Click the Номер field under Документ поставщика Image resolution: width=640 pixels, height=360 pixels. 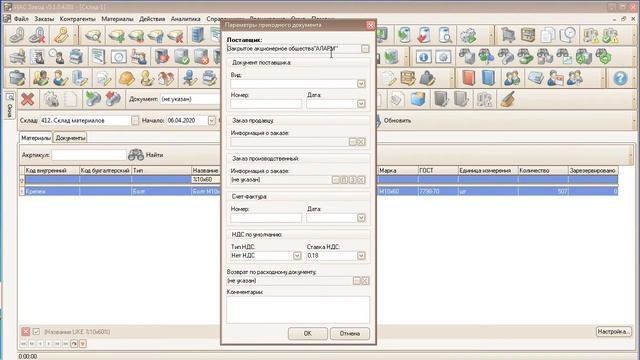(x=266, y=104)
